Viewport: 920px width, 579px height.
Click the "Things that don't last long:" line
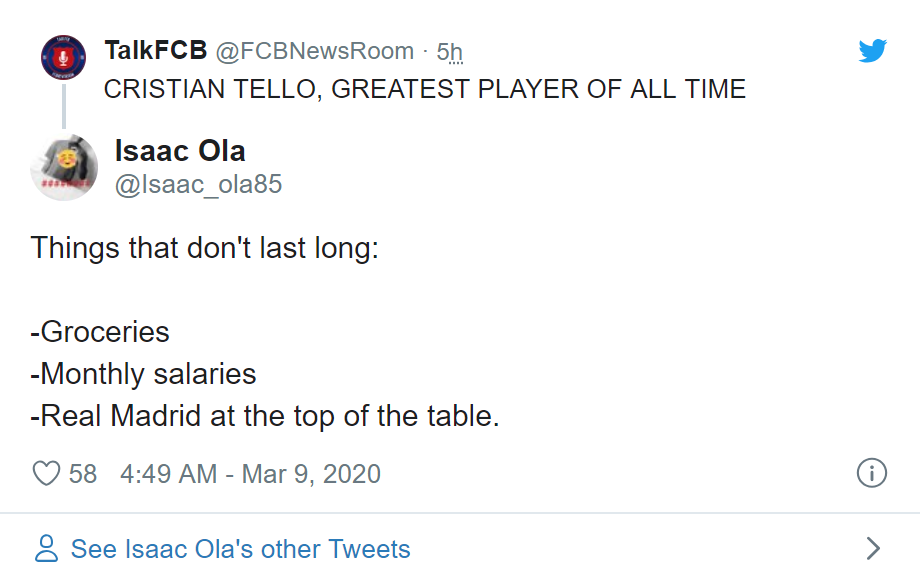(205, 247)
